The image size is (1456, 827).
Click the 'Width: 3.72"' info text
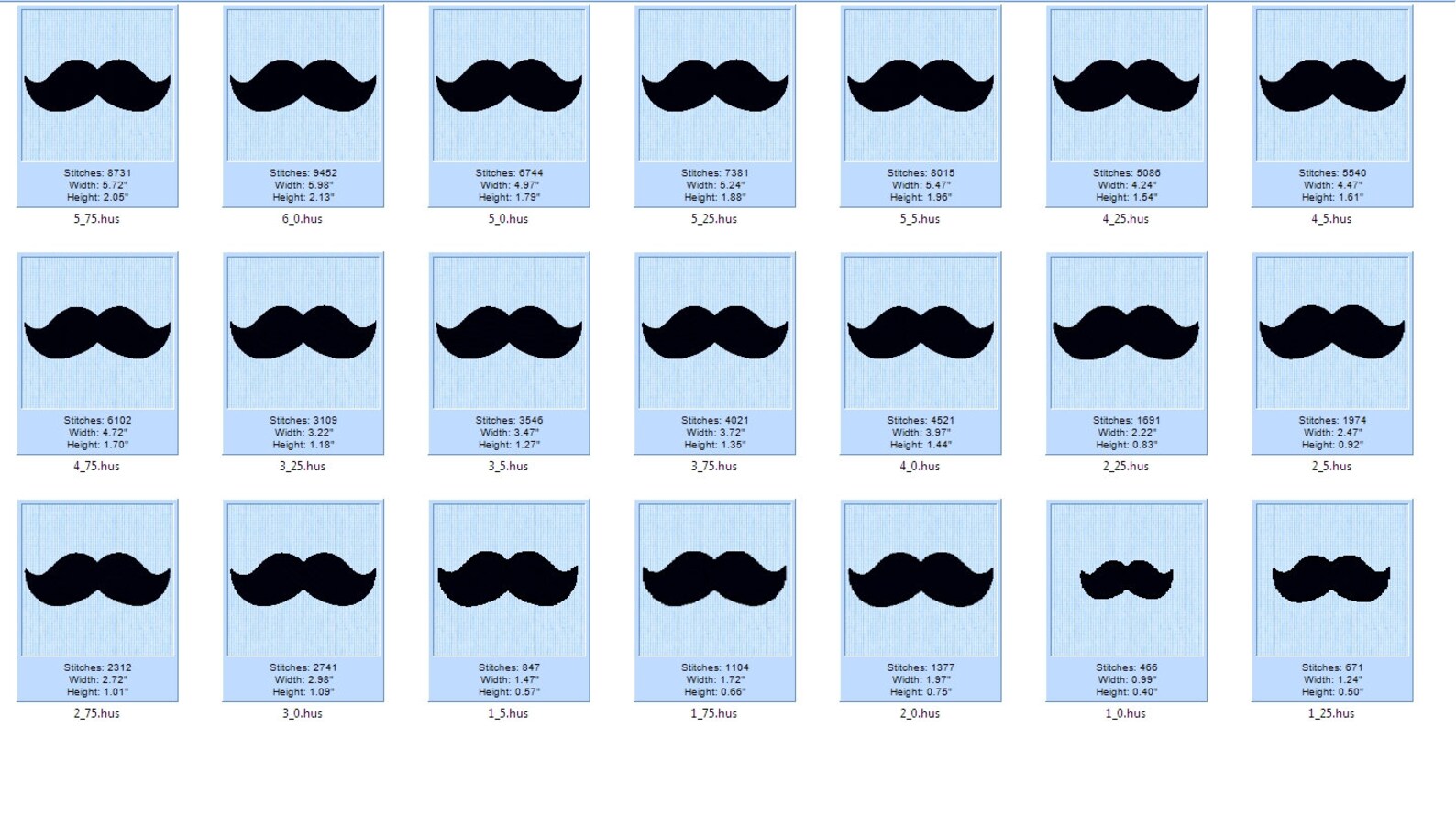(x=715, y=433)
